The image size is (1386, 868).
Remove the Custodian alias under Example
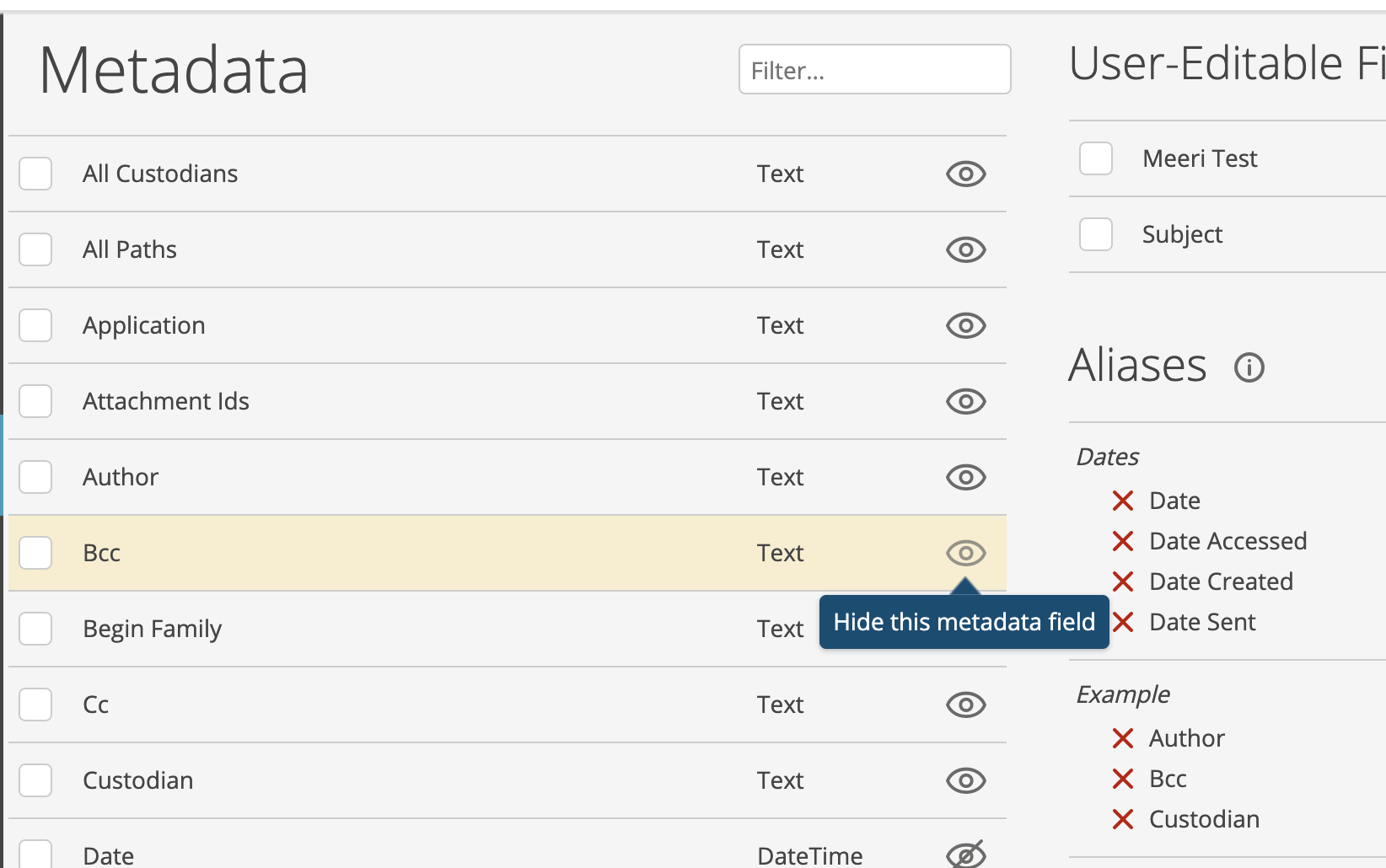click(x=1123, y=819)
